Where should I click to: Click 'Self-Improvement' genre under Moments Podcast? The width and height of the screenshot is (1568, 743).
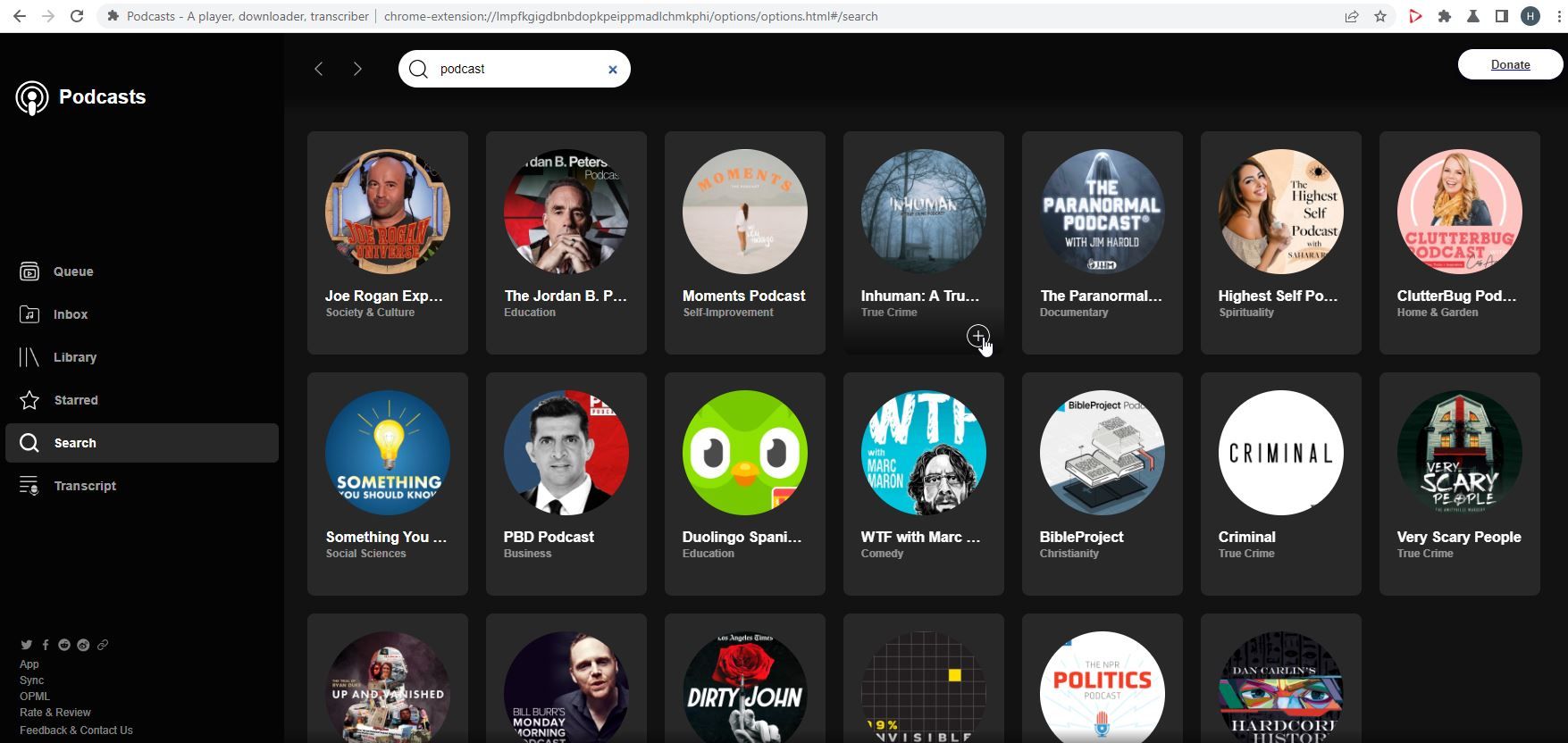point(728,313)
